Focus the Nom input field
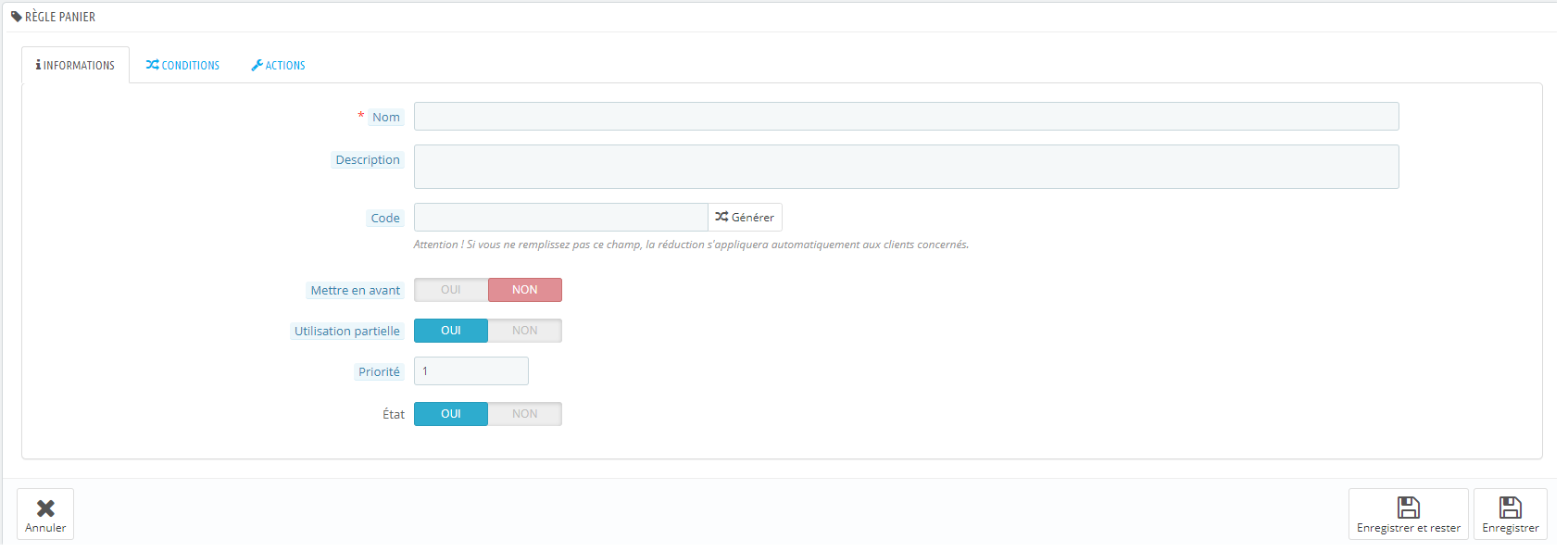 tap(906, 116)
